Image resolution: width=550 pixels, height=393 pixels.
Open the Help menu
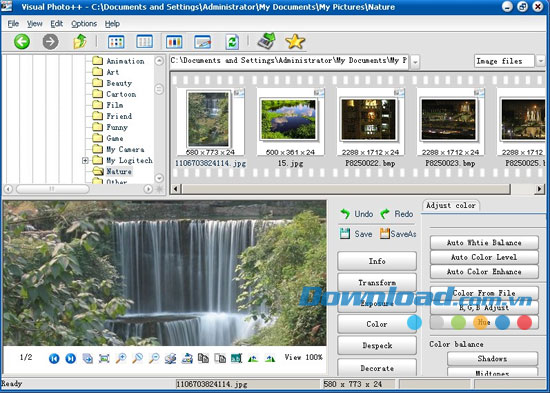[112, 24]
